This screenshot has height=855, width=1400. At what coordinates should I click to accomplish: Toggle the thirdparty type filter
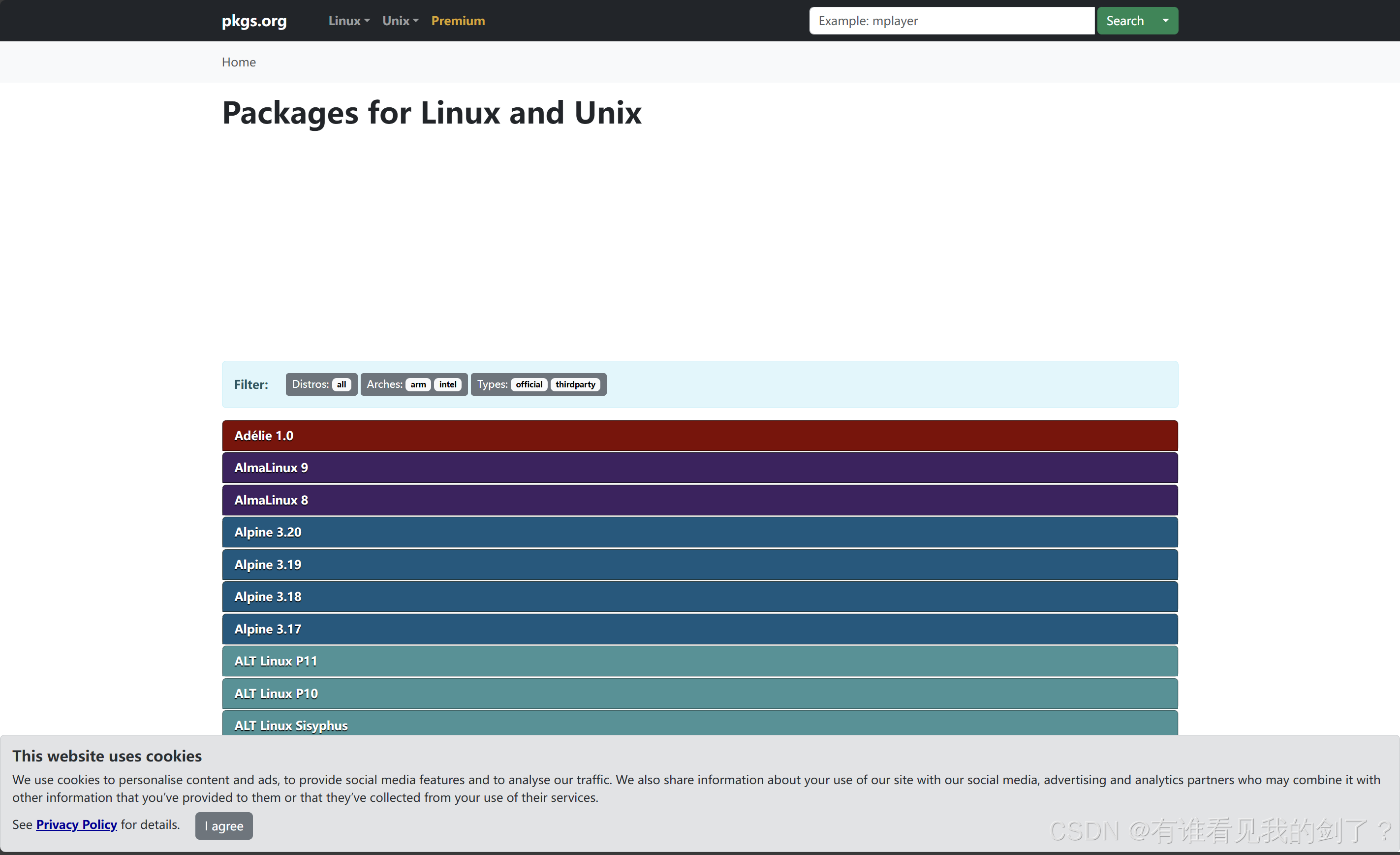(575, 384)
